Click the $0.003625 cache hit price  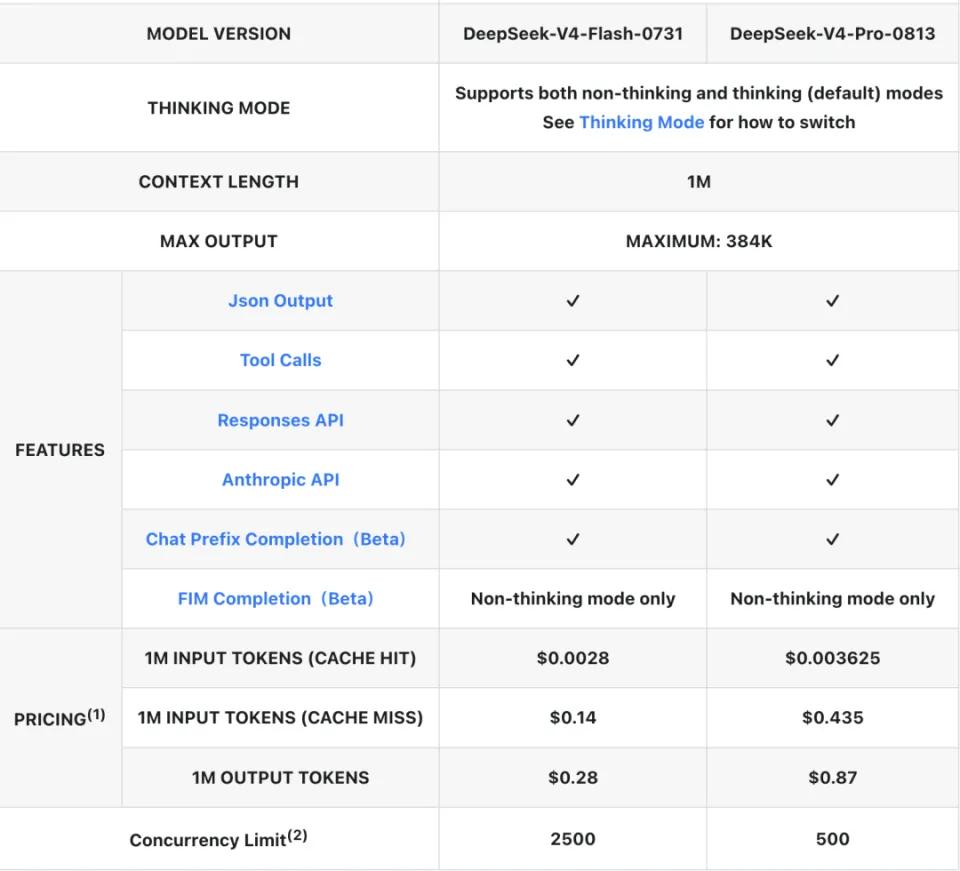[833, 658]
